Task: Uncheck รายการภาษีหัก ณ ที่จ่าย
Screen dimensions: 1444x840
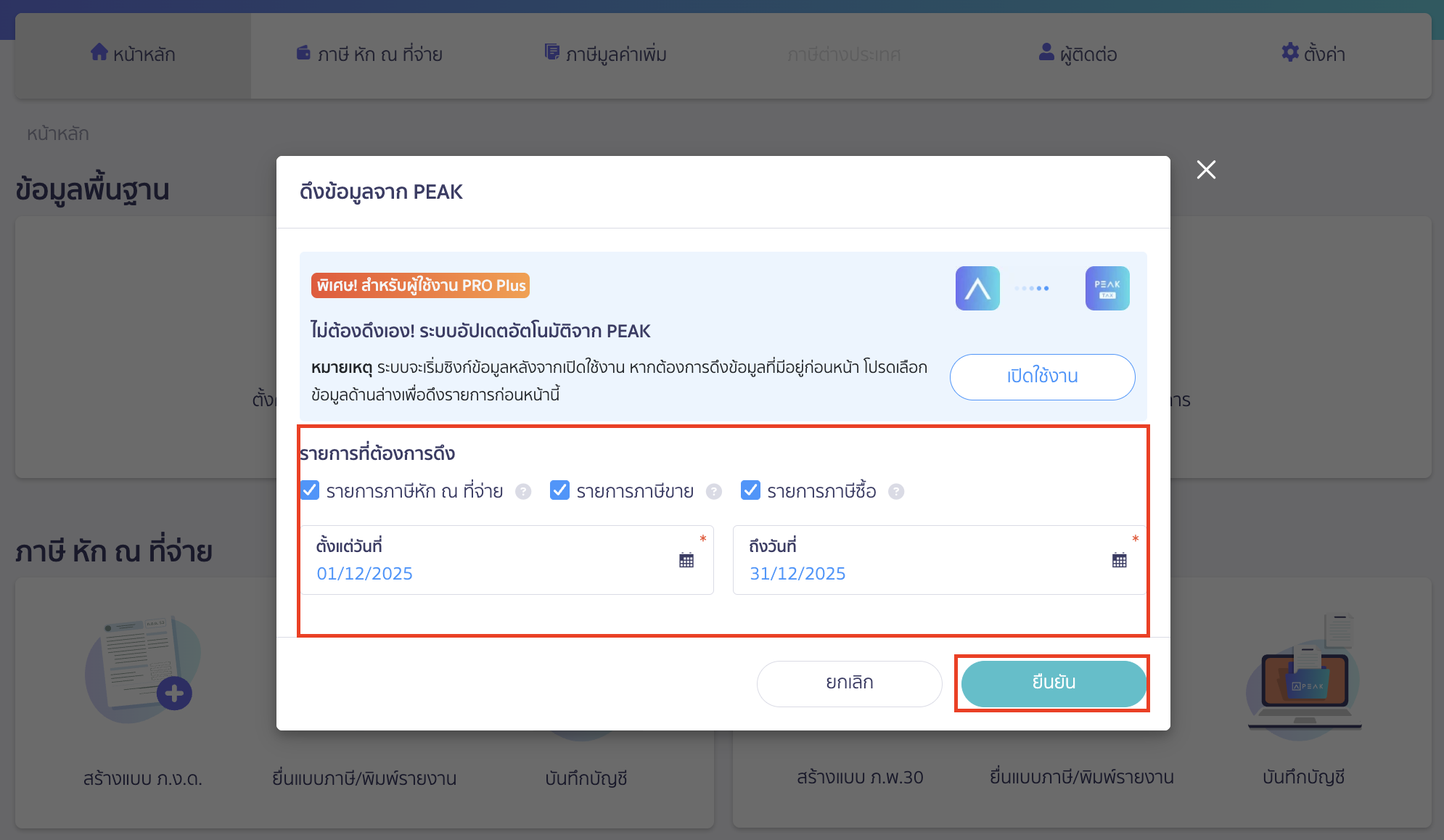Action: pyautogui.click(x=309, y=490)
